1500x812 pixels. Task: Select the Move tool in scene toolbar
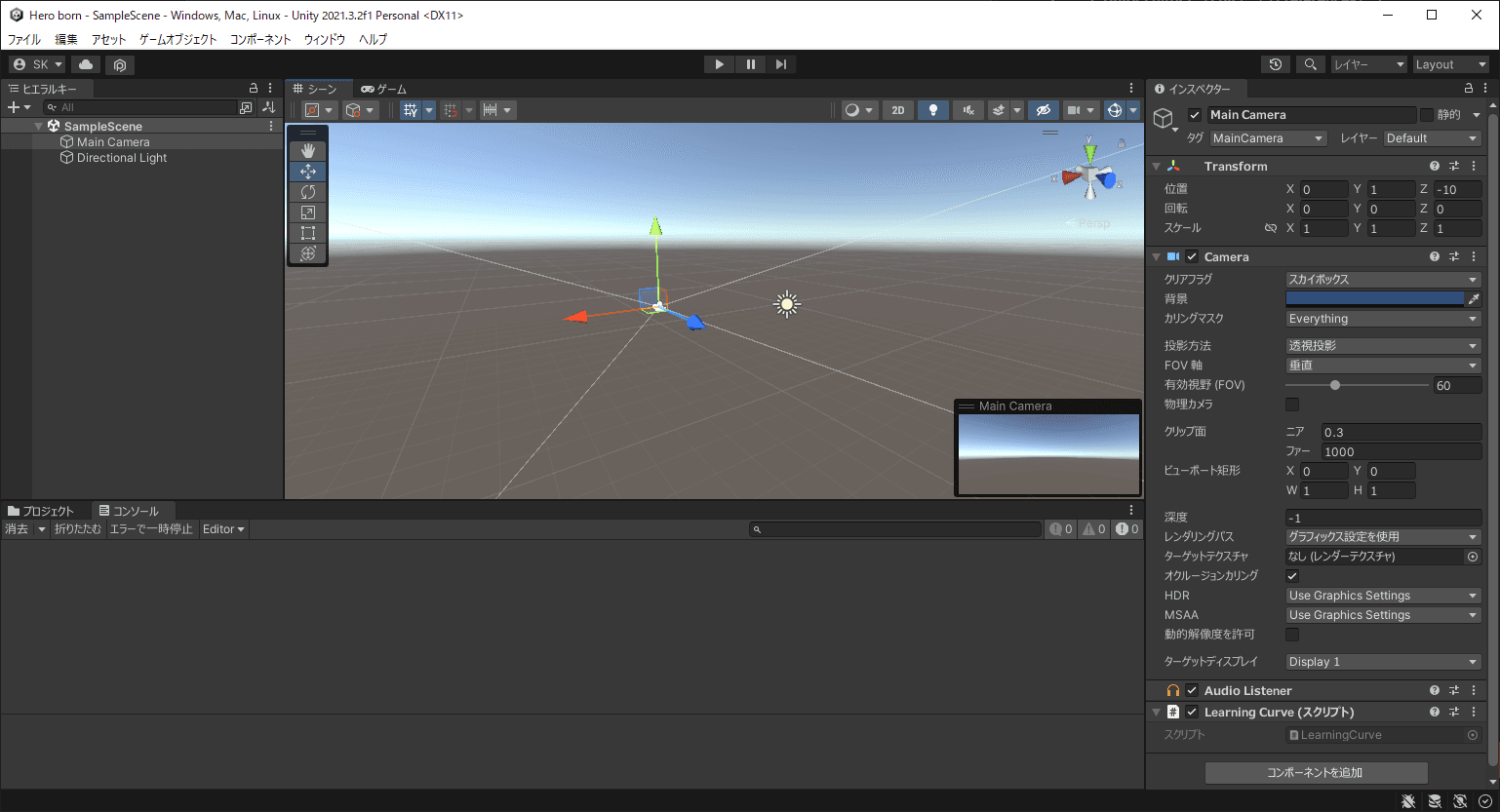[x=308, y=171]
